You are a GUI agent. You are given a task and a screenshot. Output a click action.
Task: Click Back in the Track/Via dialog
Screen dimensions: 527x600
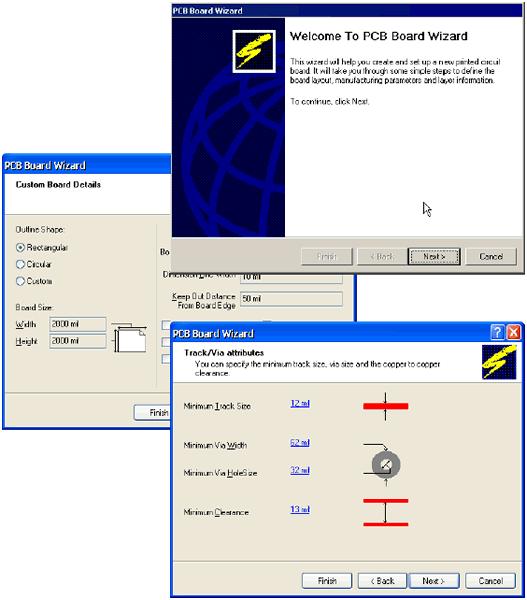(x=382, y=581)
